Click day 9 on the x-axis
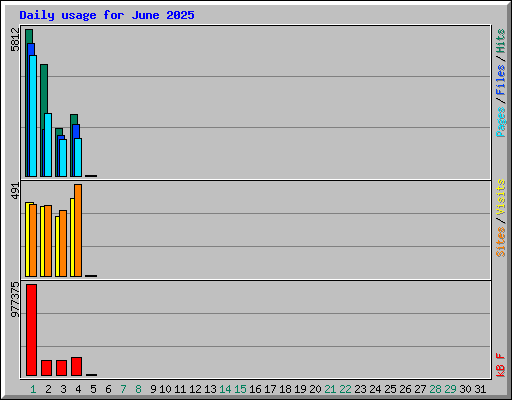This screenshot has height=400, width=512. pos(153,389)
